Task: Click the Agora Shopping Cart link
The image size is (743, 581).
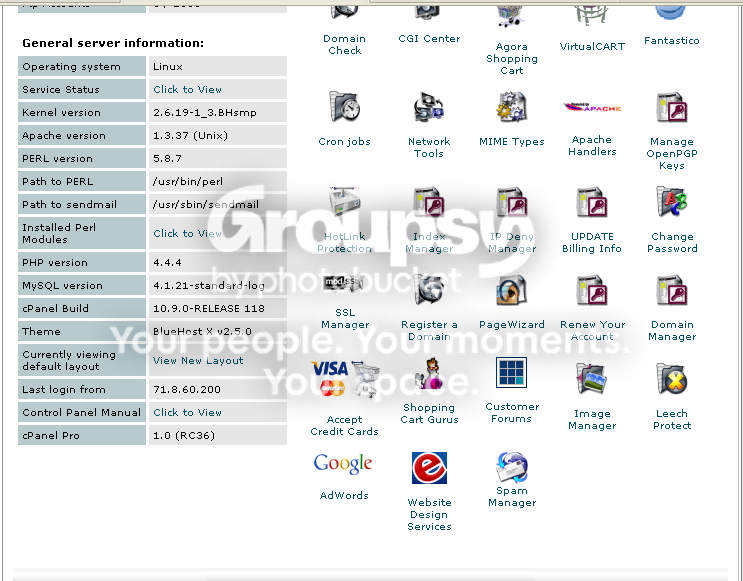Action: pyautogui.click(x=511, y=59)
